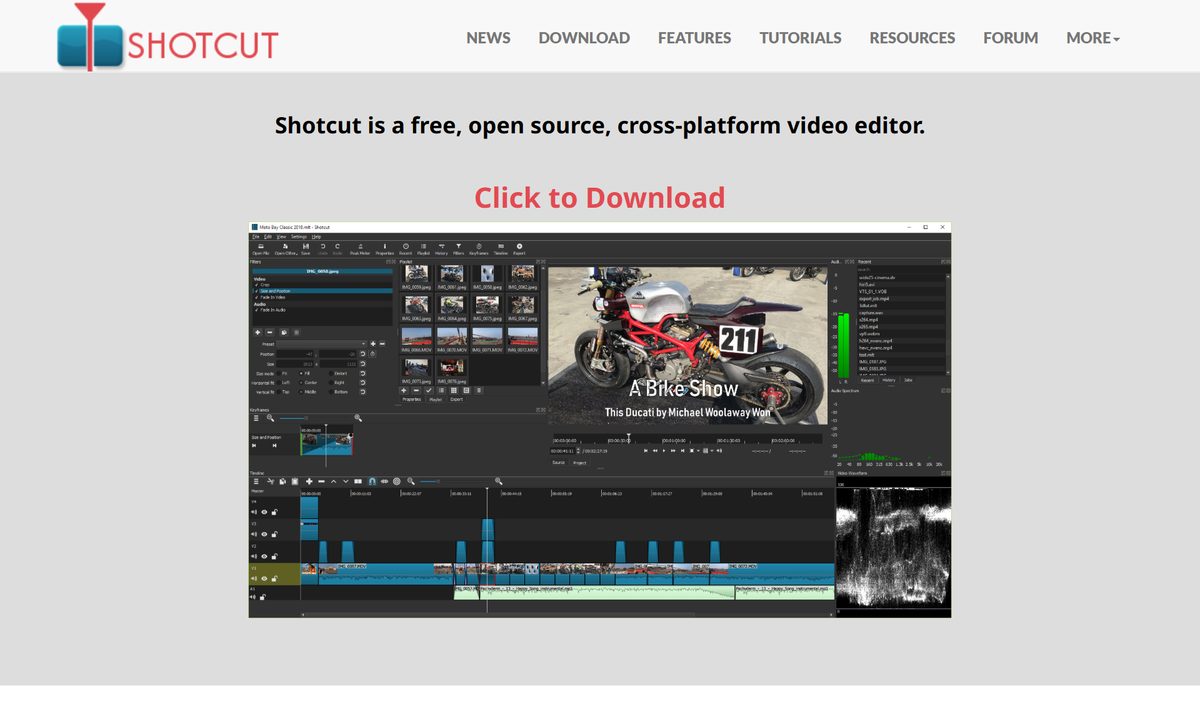This screenshot has height=713, width=1200.
Task: Click the Shotcut logo in header
Action: coord(168,38)
